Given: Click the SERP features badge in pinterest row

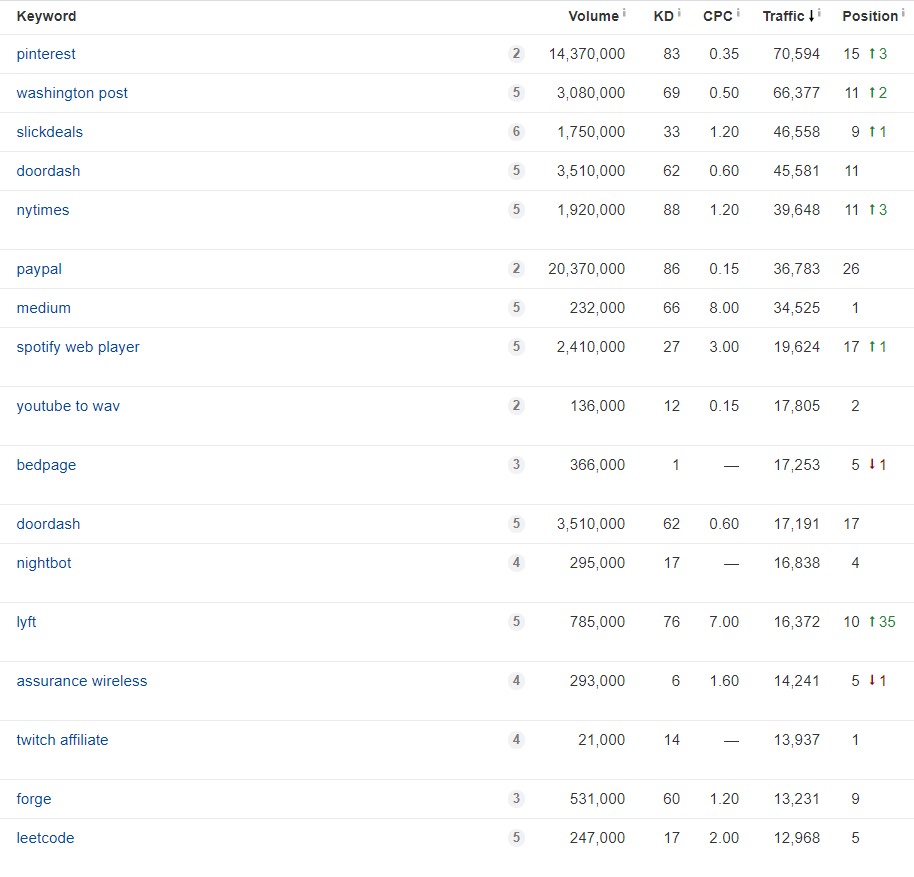Looking at the screenshot, I should pos(516,54).
